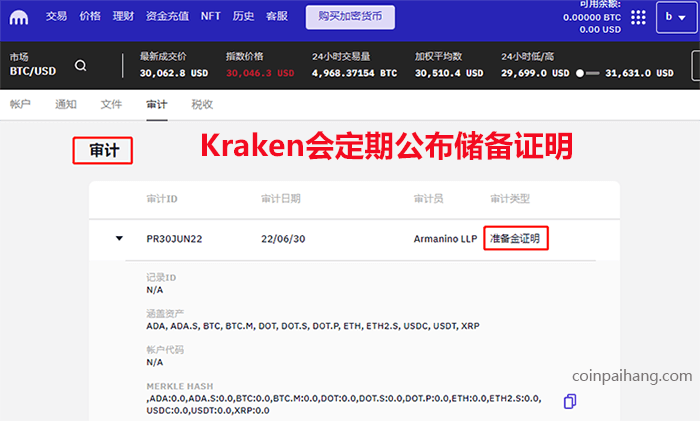Click the 审计ID column header
This screenshot has width=700, height=421.
162,199
